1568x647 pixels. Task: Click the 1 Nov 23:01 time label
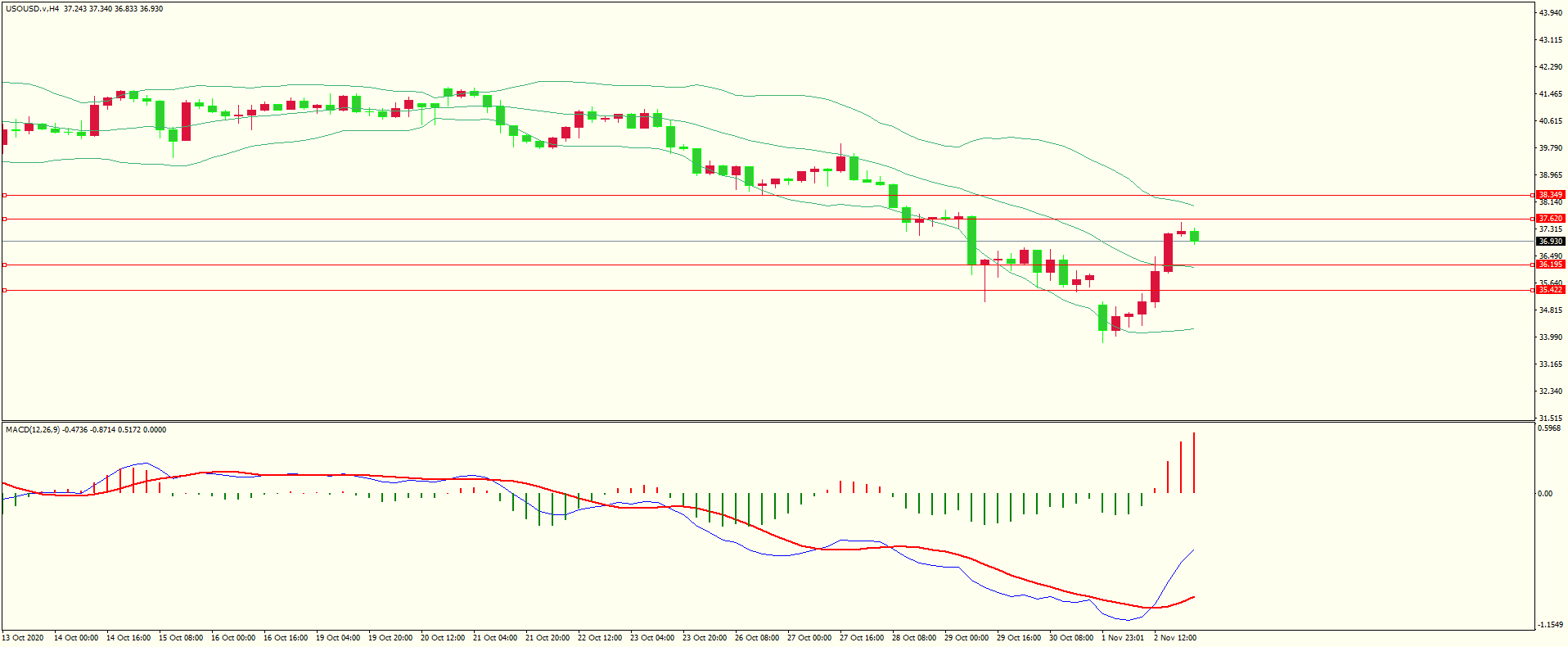[1123, 638]
